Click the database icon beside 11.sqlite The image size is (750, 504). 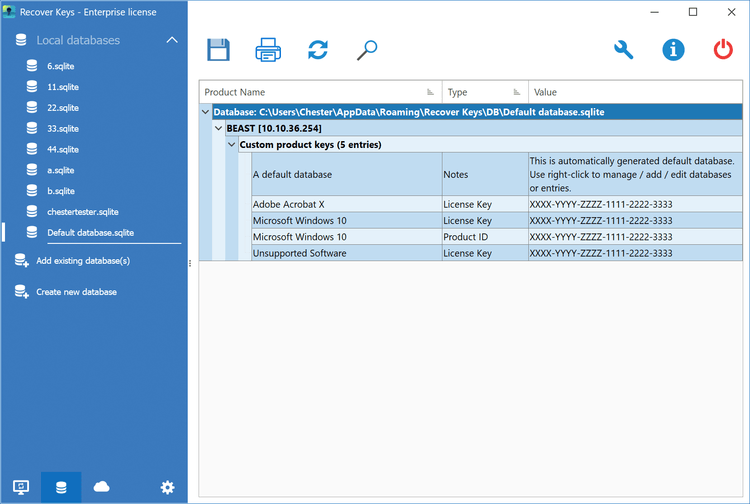[x=32, y=87]
